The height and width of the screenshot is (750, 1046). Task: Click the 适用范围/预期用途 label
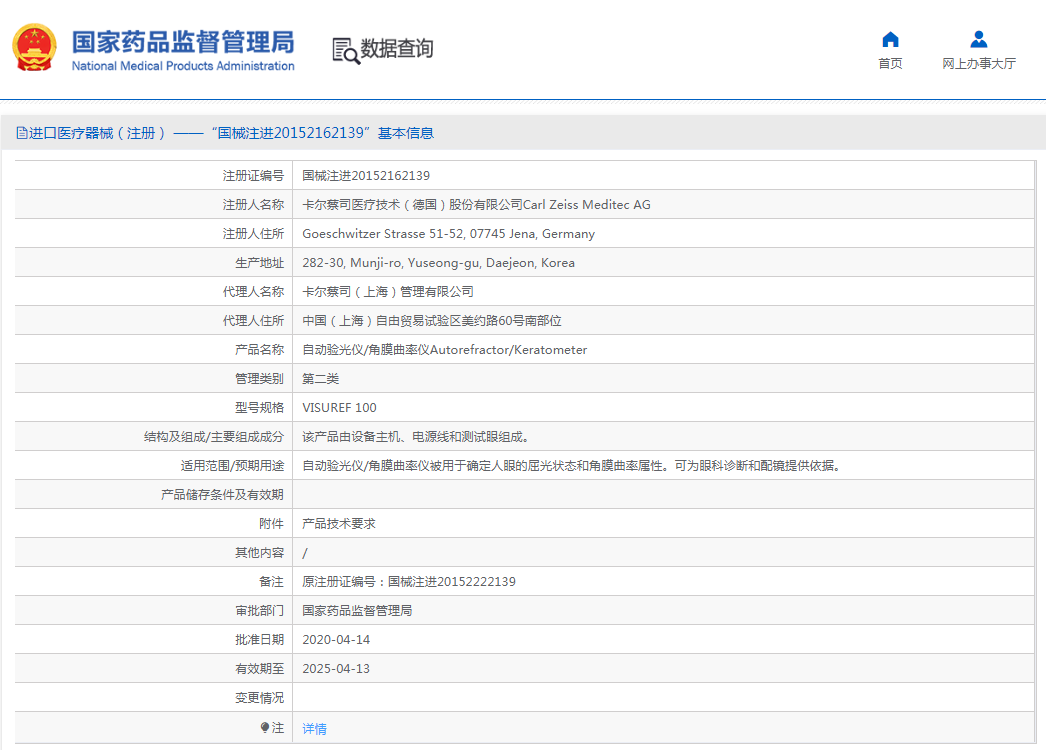[x=232, y=466]
